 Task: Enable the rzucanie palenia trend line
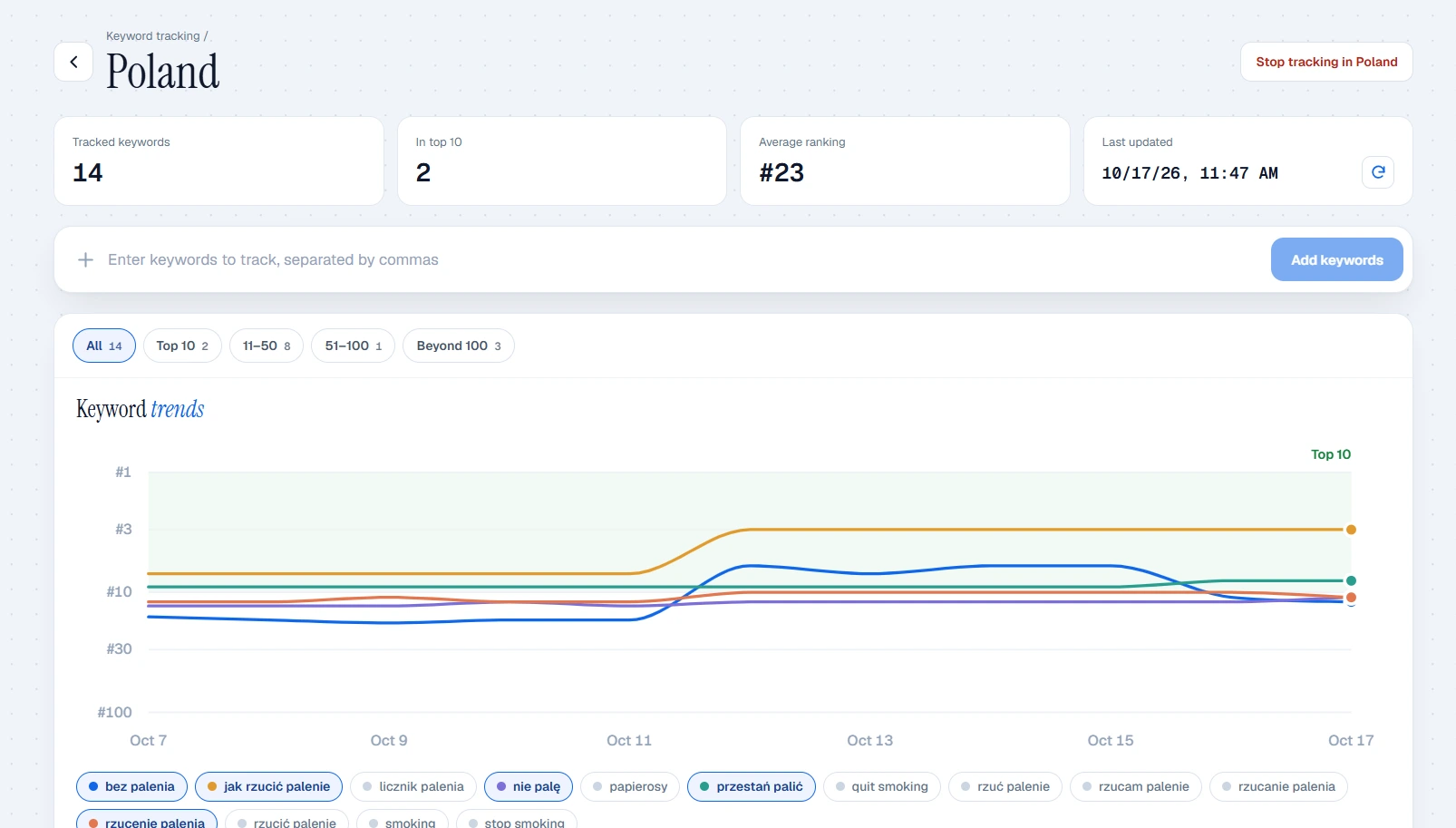click(x=1278, y=786)
